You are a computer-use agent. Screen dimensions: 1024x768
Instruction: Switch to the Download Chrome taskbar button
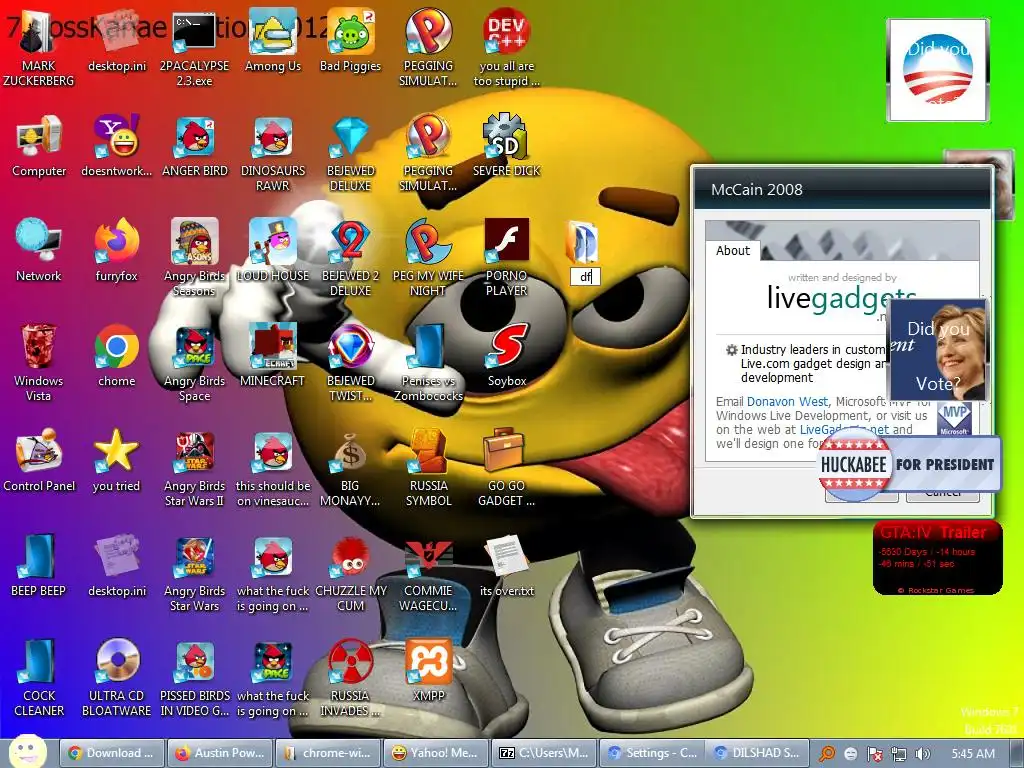tap(112, 753)
